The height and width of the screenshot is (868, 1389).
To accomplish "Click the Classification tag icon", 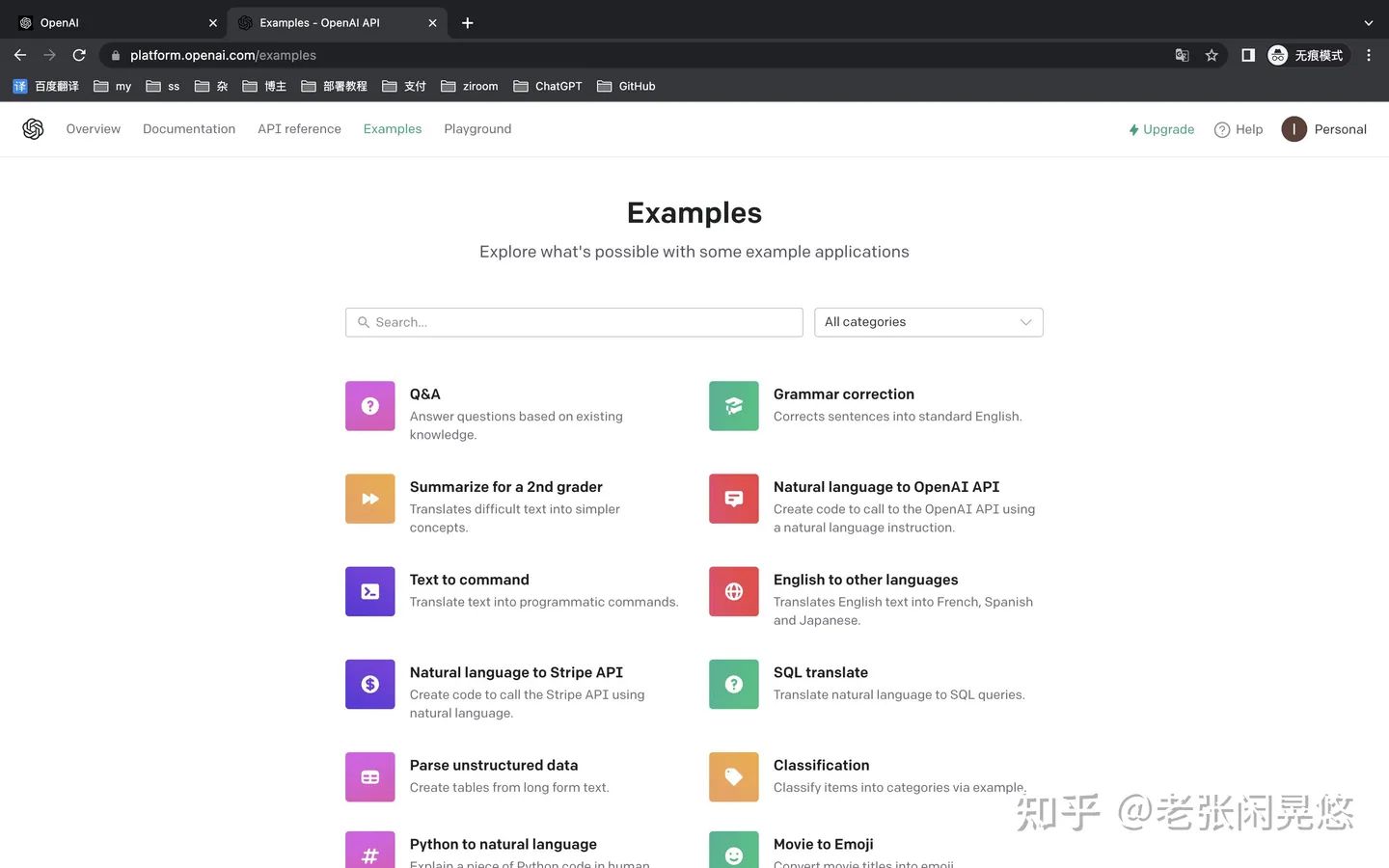I will [x=733, y=776].
